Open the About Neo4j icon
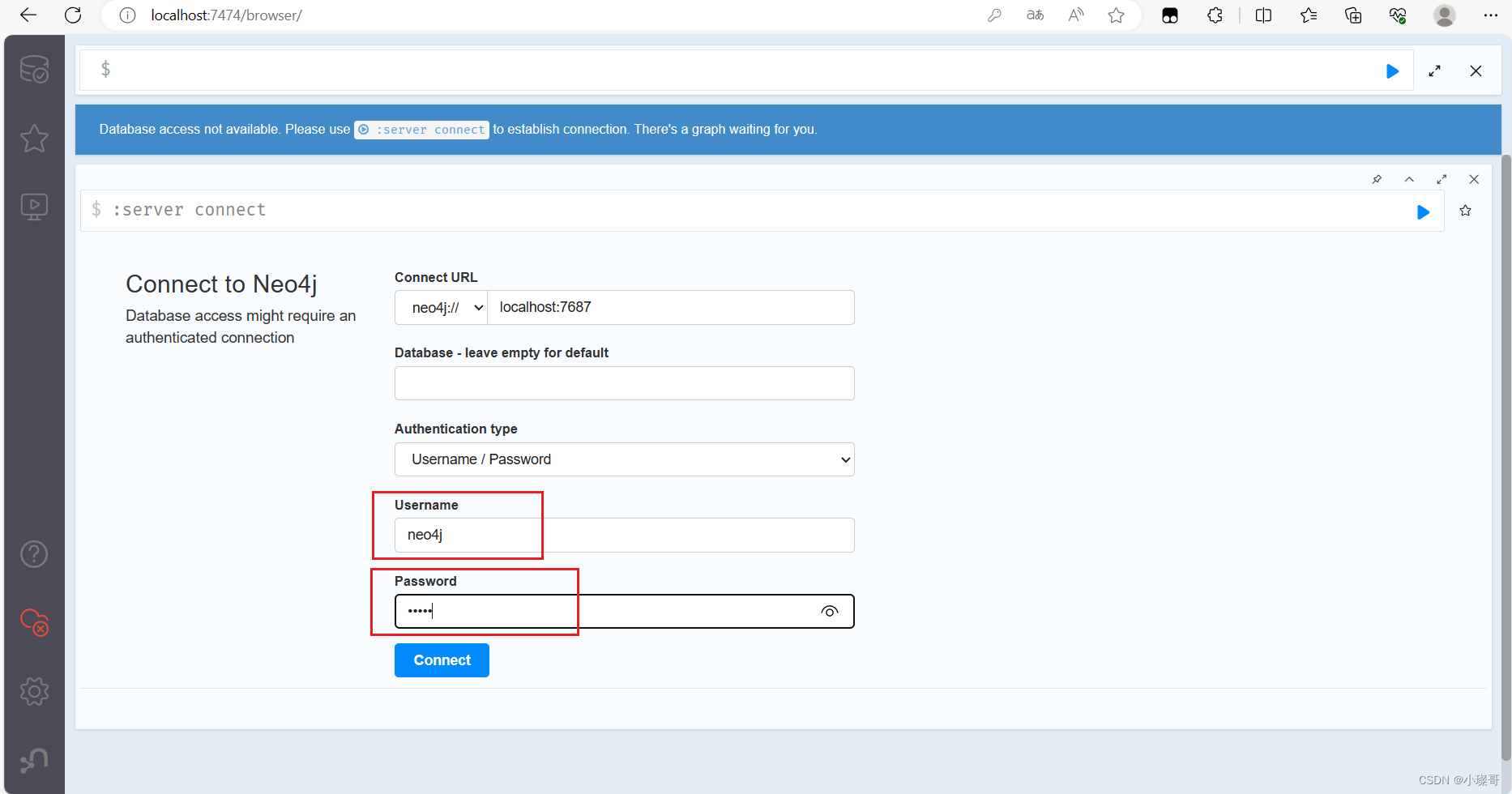The width and height of the screenshot is (1512, 794). [34, 760]
